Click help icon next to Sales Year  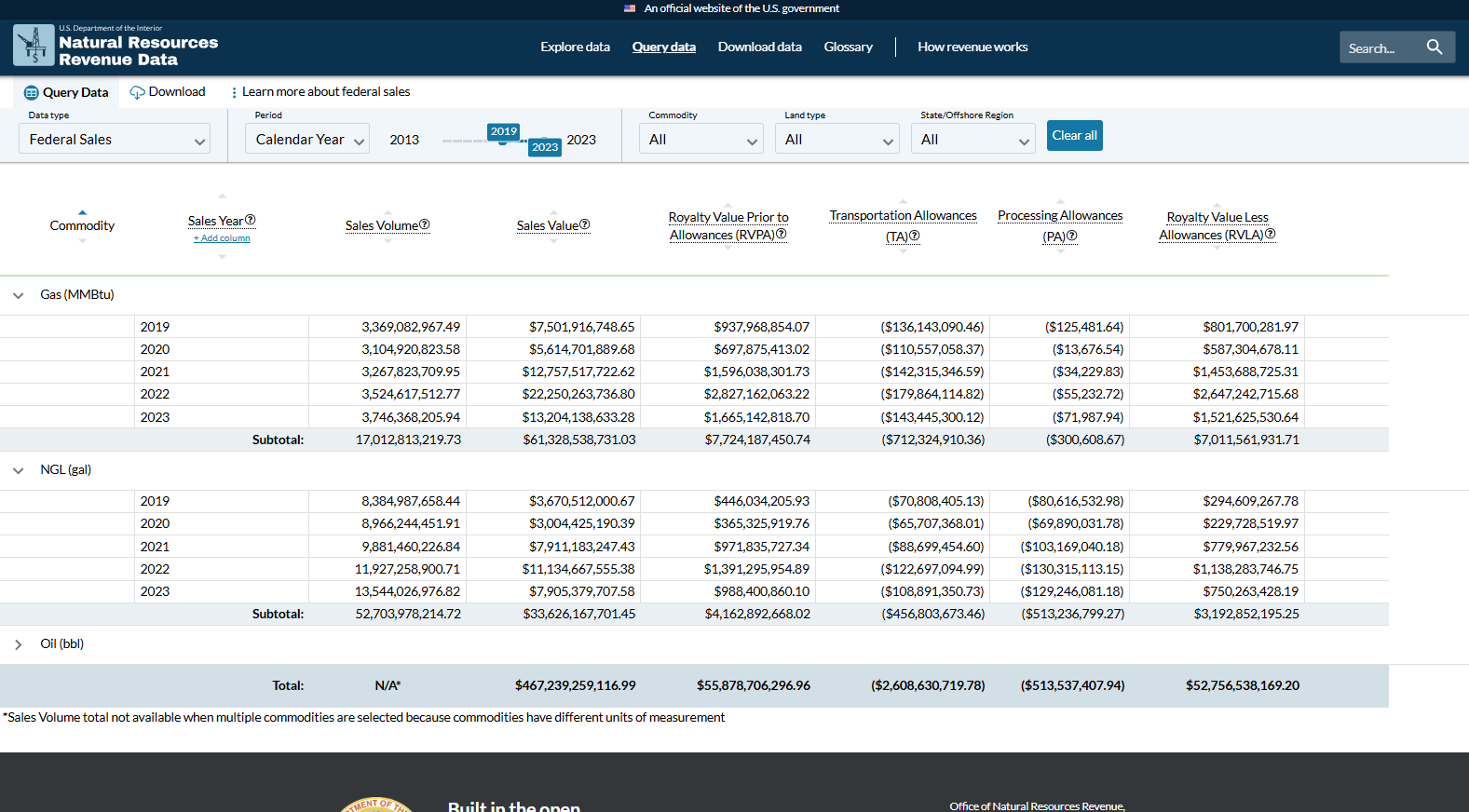(x=251, y=220)
